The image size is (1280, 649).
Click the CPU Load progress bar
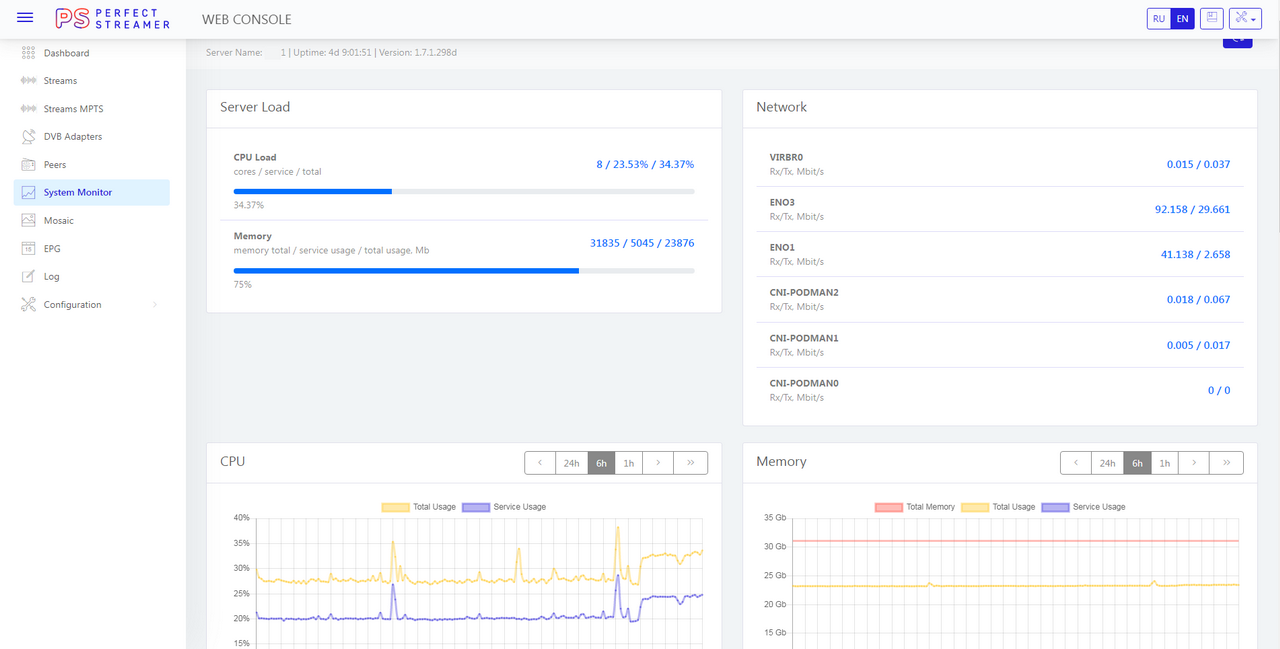(x=464, y=191)
